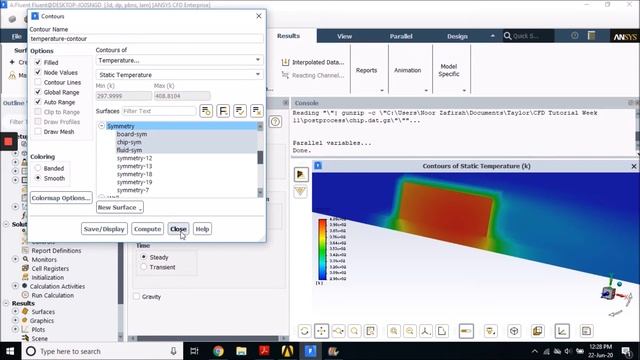Open the Temperature contours-of dropdown
This screenshot has width=640, height=360.
180,60
